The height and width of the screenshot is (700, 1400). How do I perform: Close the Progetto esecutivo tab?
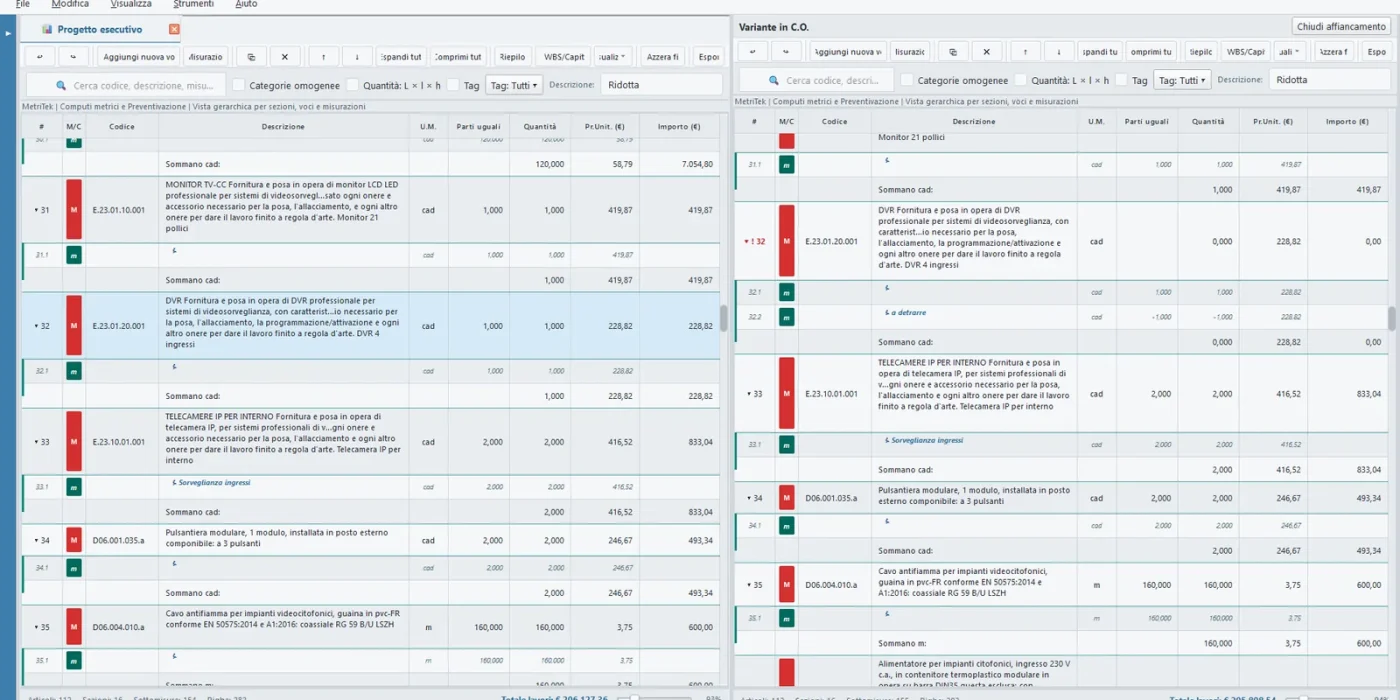point(174,30)
